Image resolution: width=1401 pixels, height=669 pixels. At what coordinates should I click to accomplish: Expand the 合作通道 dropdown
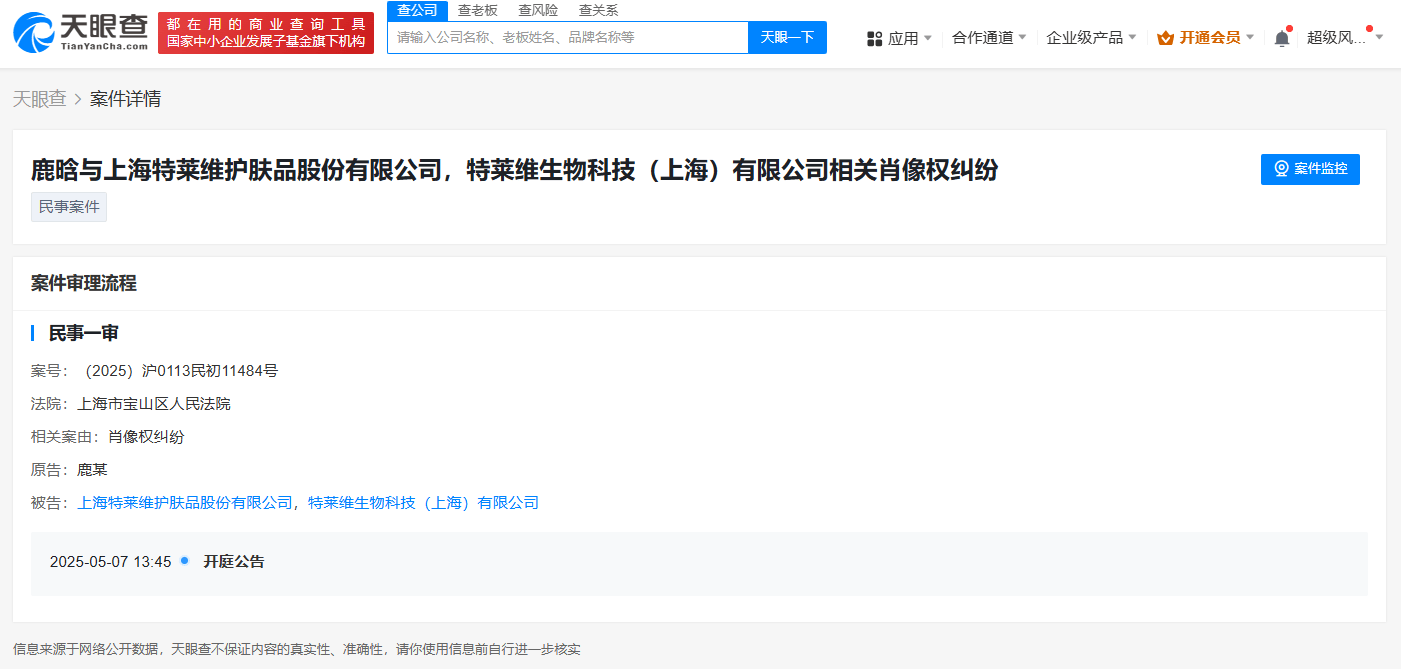(x=988, y=38)
